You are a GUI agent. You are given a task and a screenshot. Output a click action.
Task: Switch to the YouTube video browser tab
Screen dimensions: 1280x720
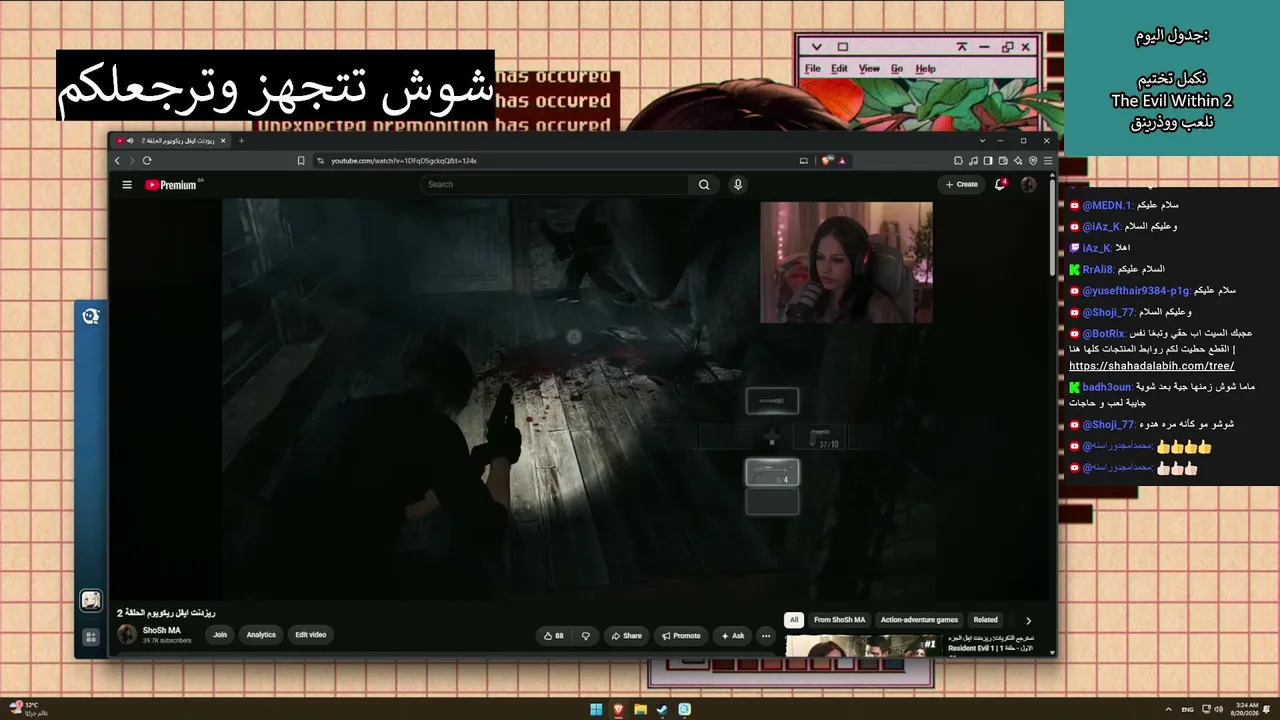[x=170, y=141]
